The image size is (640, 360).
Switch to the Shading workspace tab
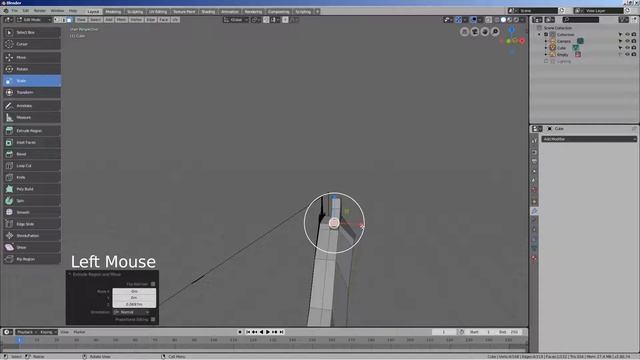coord(208,11)
